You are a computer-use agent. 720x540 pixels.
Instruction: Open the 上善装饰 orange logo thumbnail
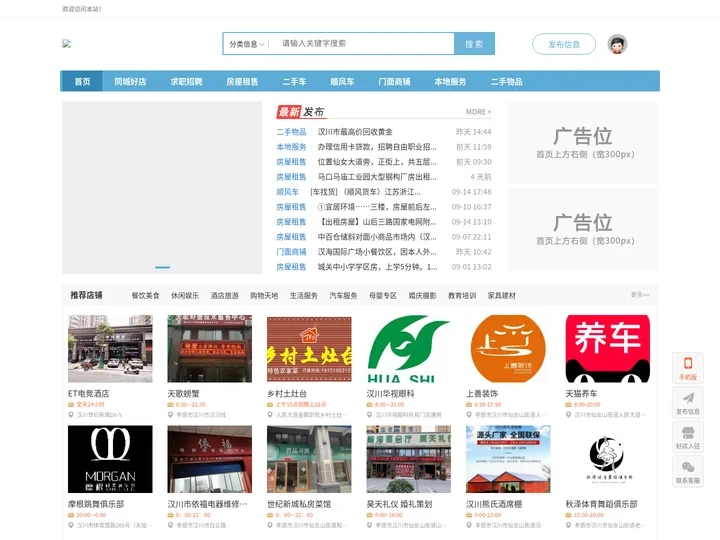click(x=508, y=349)
